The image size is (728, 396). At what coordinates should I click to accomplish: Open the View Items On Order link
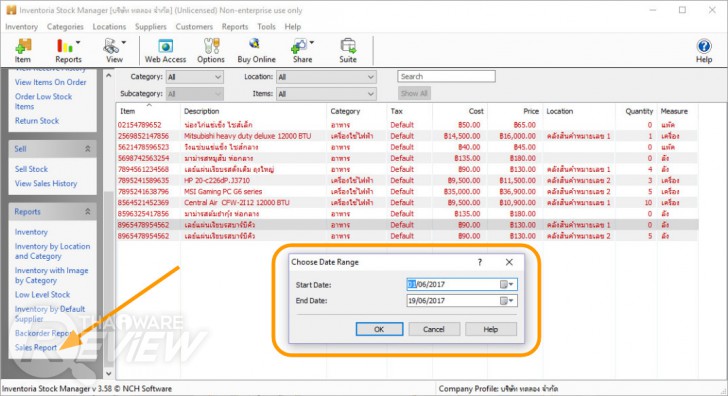[x=51, y=82]
